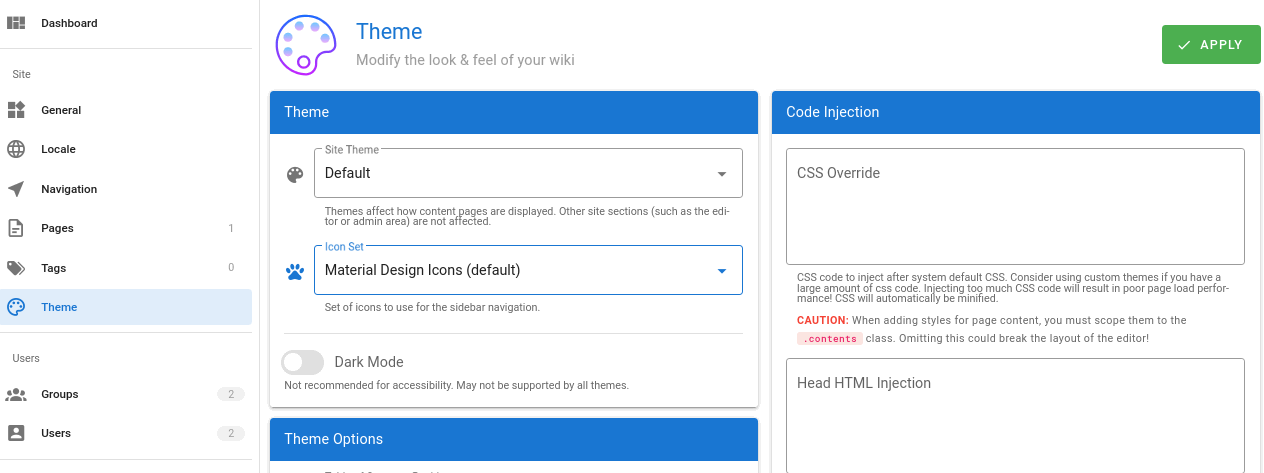Click the Tags icon in sidebar
Viewport: 1264px width, 473px height.
pyautogui.click(x=16, y=268)
